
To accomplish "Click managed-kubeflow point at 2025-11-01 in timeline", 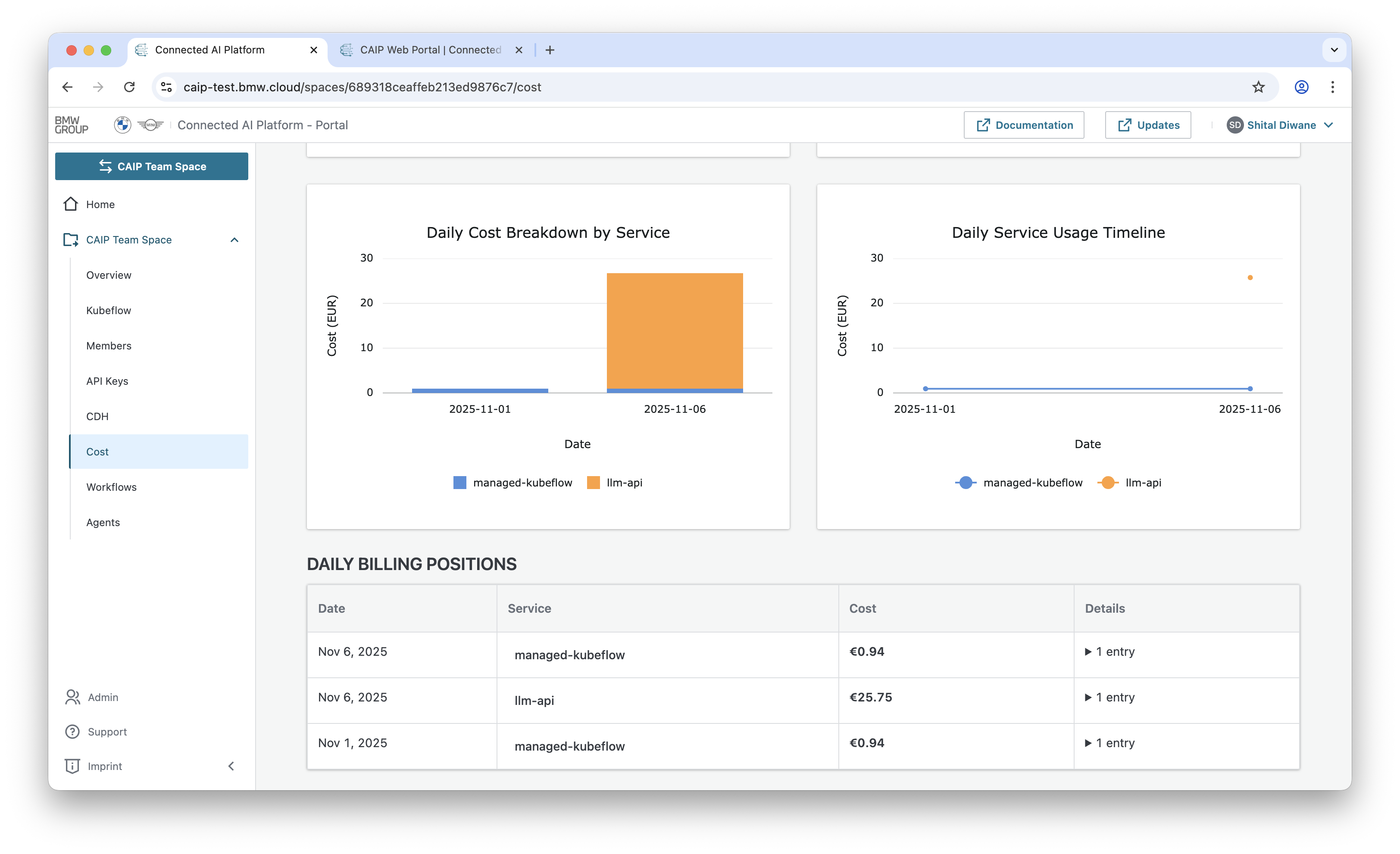I will pos(925,388).
